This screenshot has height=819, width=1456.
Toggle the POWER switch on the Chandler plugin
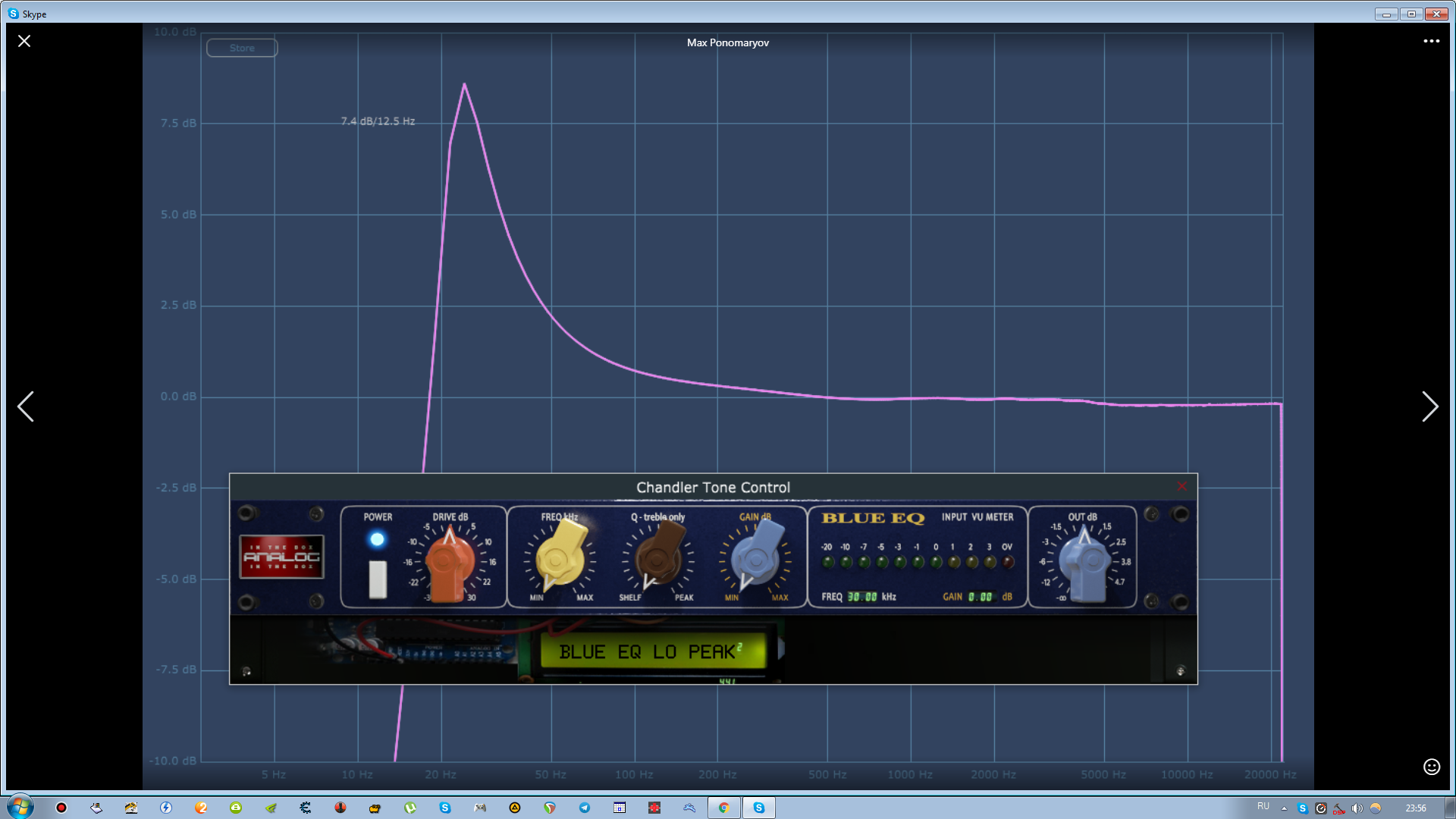(x=378, y=579)
